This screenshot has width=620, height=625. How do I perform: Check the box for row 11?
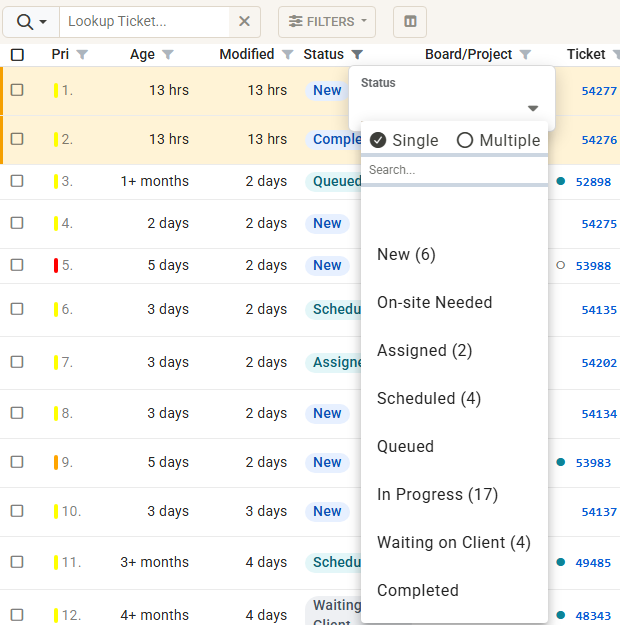pos(17,562)
